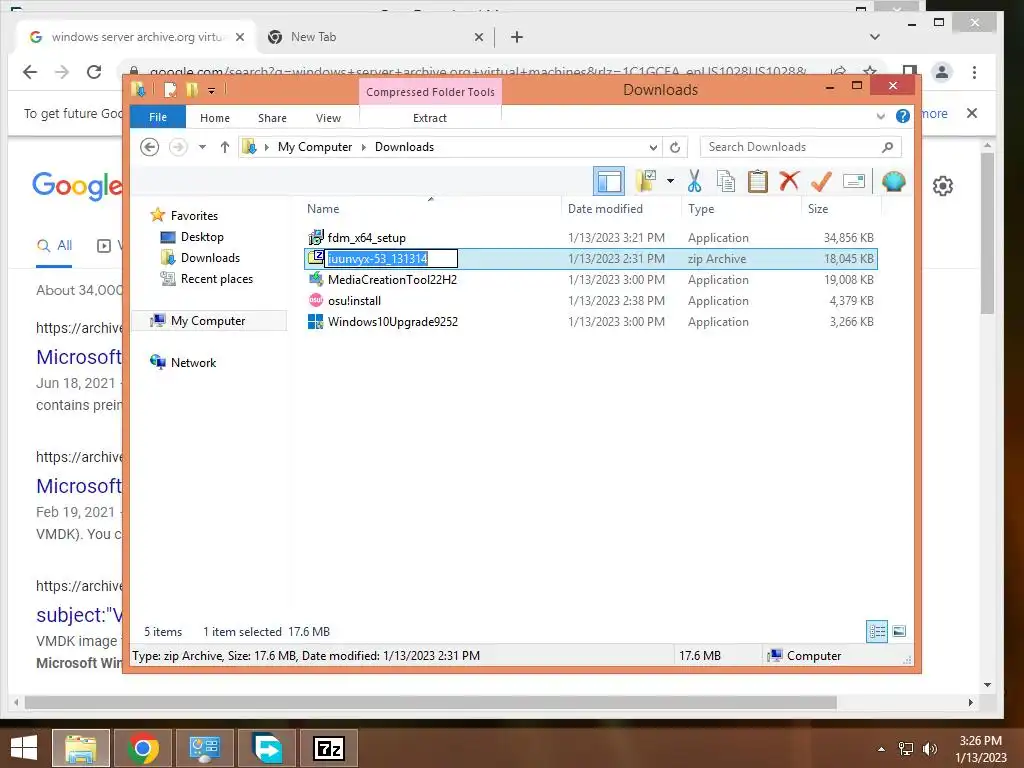Click the orange checkmark Properties icon
1024x768 pixels.
click(x=821, y=181)
